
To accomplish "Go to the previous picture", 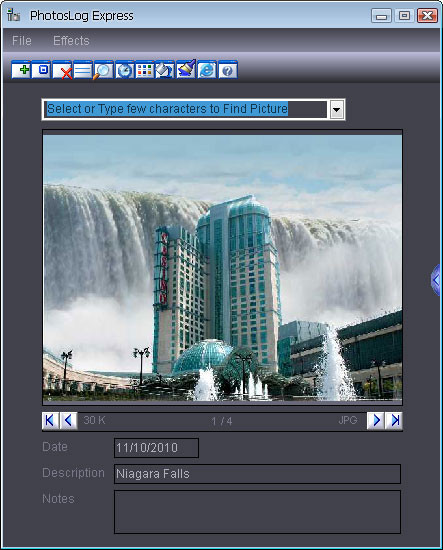I will click(x=68, y=420).
